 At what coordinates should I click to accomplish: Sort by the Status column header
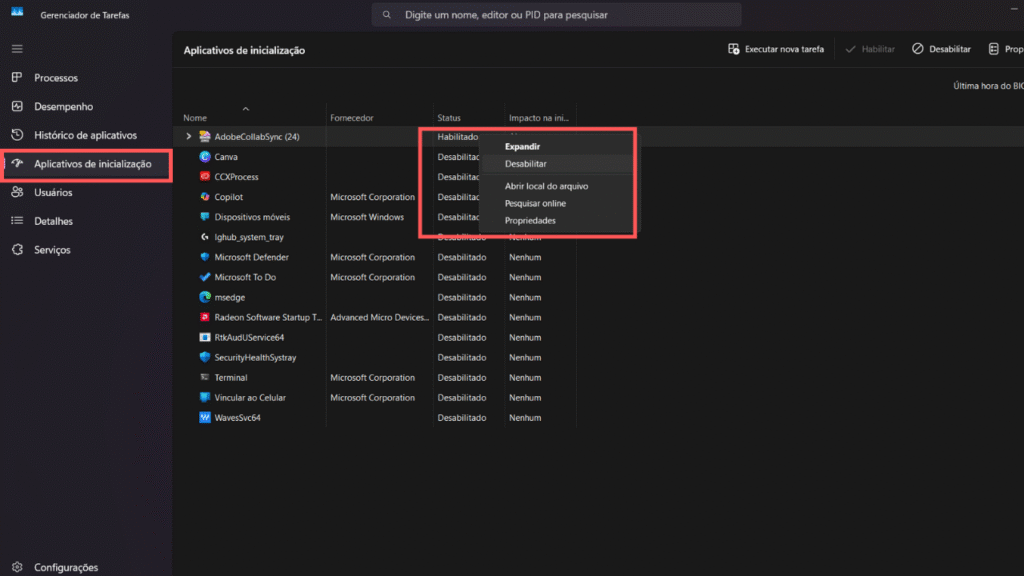[x=449, y=118]
